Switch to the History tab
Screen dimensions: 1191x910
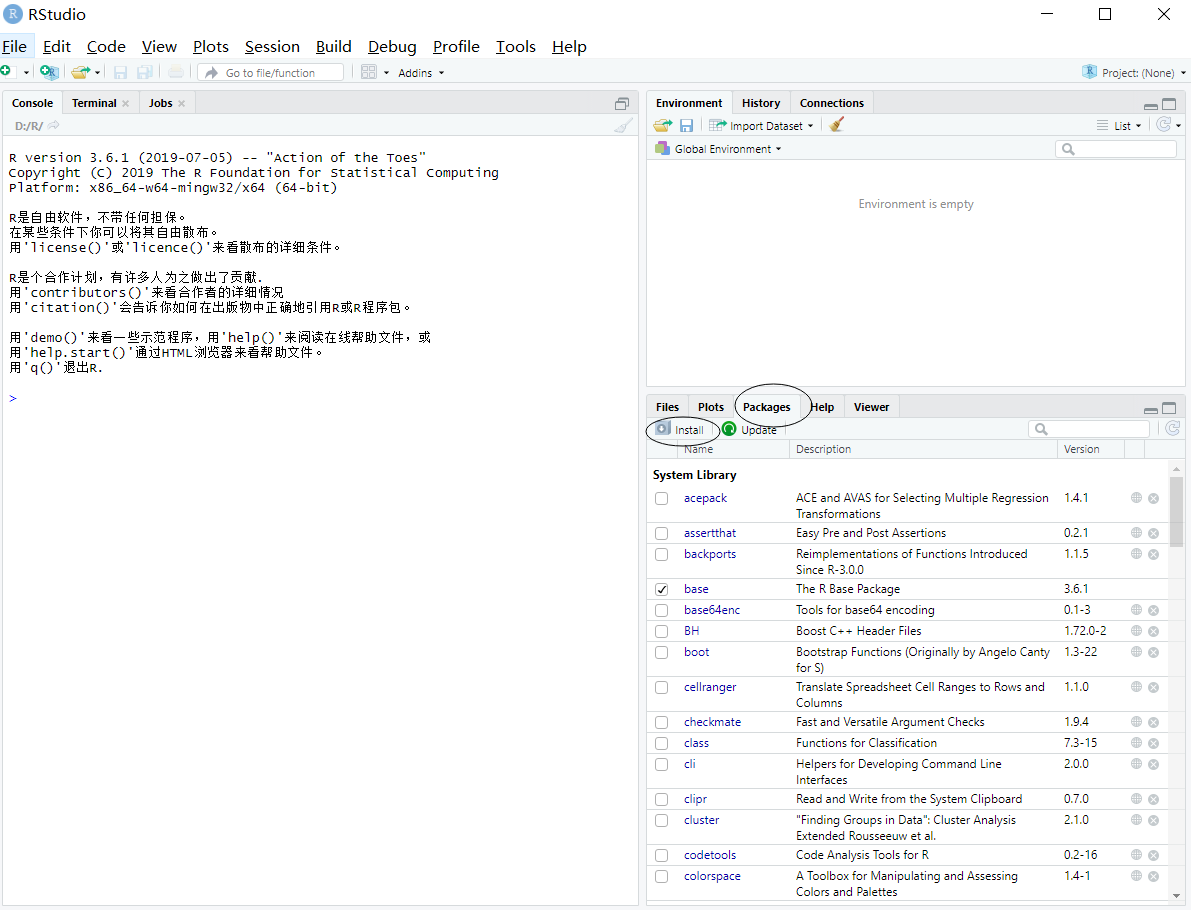761,103
